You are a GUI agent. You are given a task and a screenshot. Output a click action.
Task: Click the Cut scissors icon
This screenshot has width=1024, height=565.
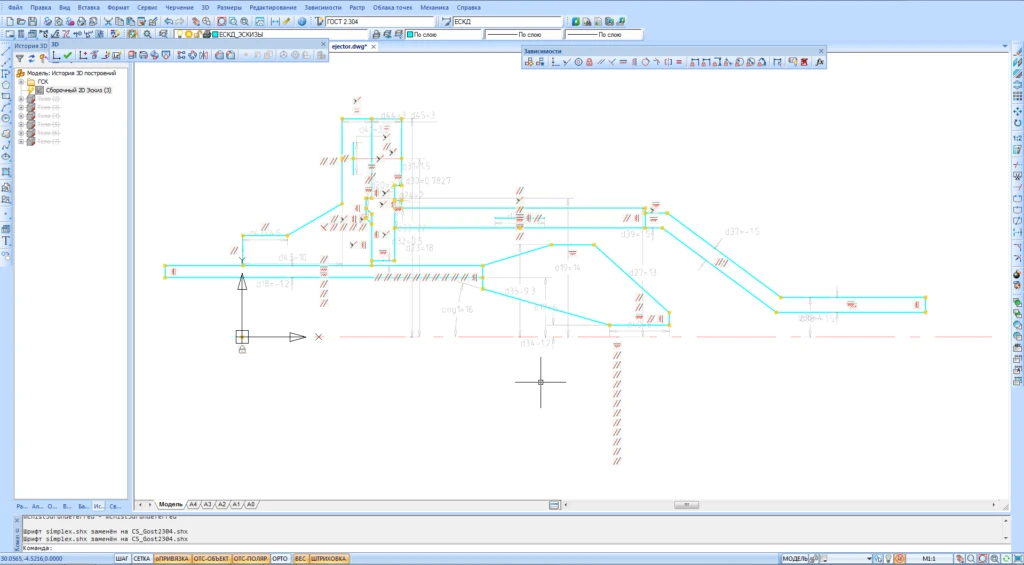tap(107, 21)
